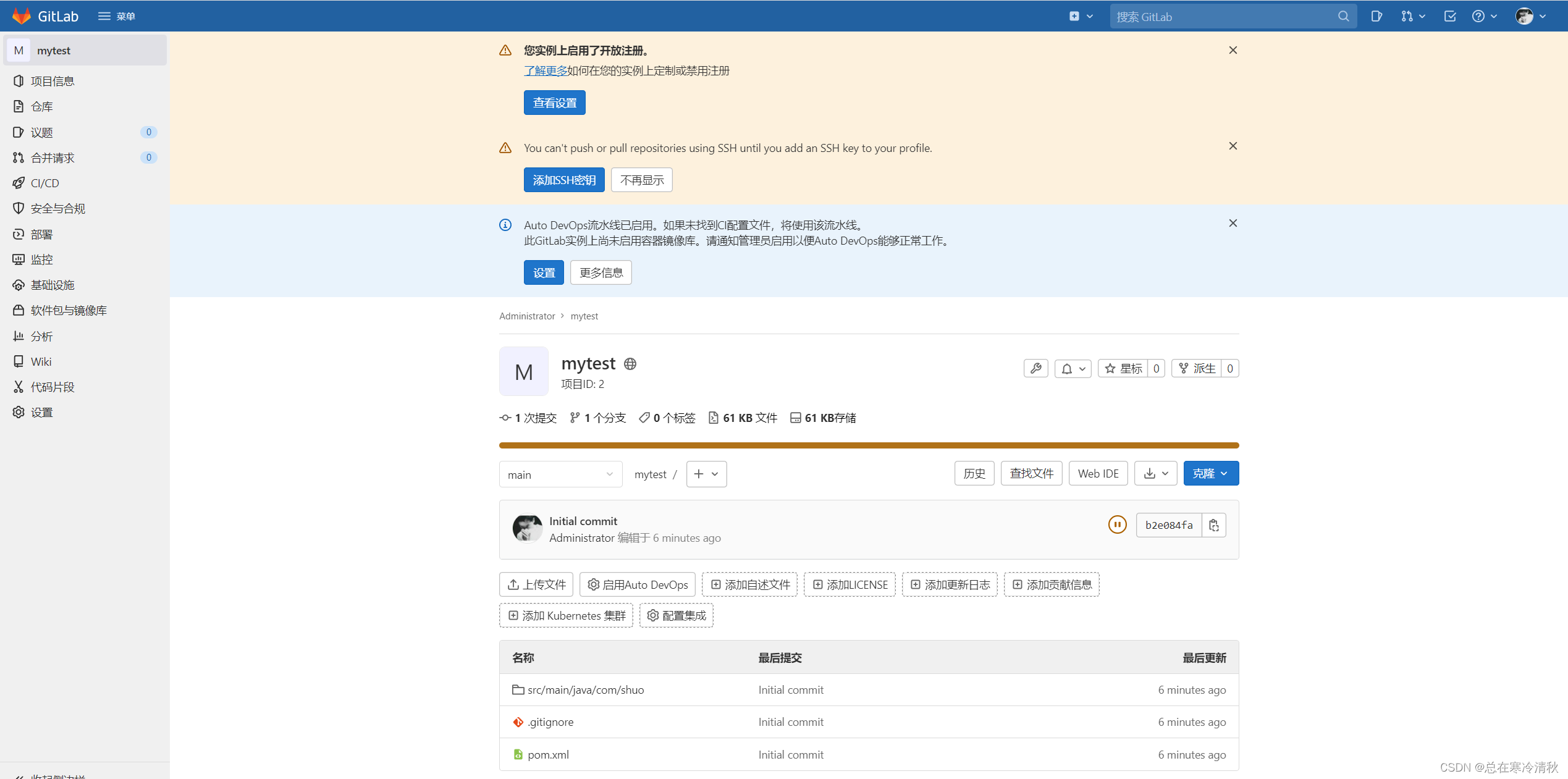Dismiss the SSH key warning banner
The width and height of the screenshot is (1568, 779).
(x=1233, y=146)
